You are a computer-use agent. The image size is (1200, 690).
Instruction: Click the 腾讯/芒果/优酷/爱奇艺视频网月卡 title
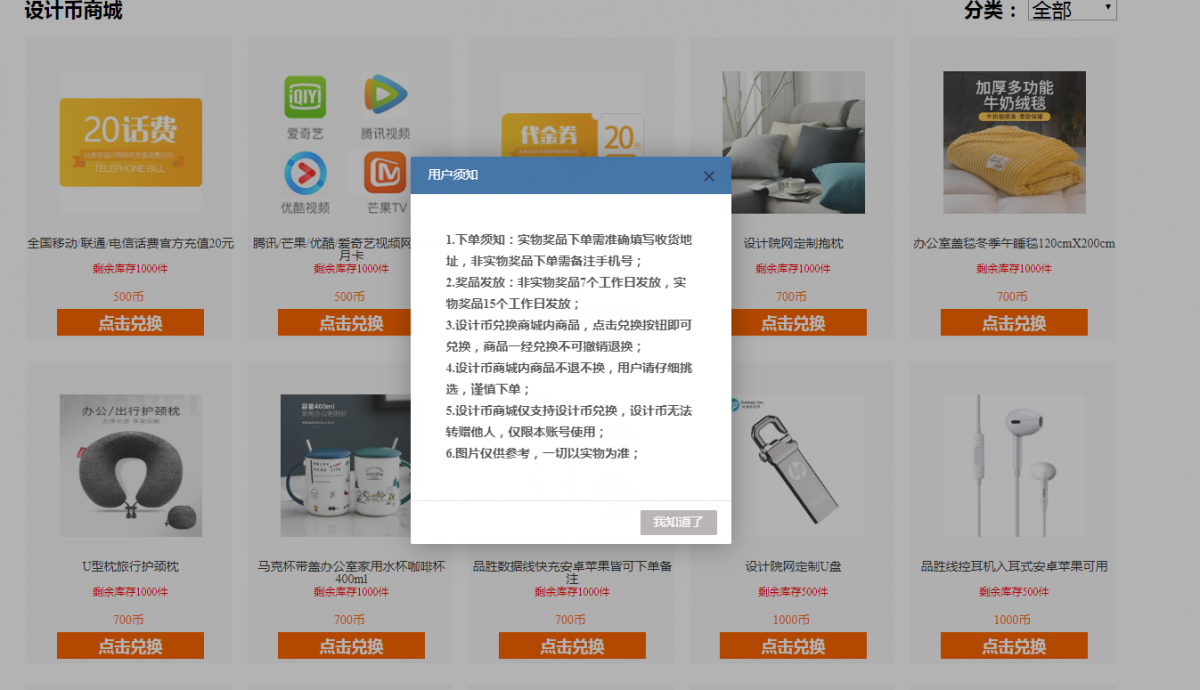[x=332, y=249]
